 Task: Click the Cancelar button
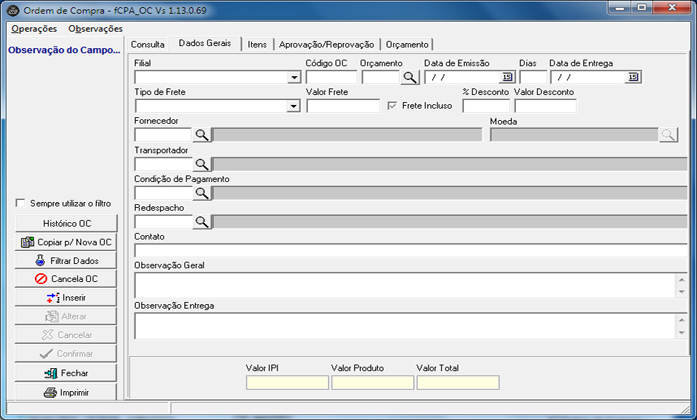(x=66, y=335)
